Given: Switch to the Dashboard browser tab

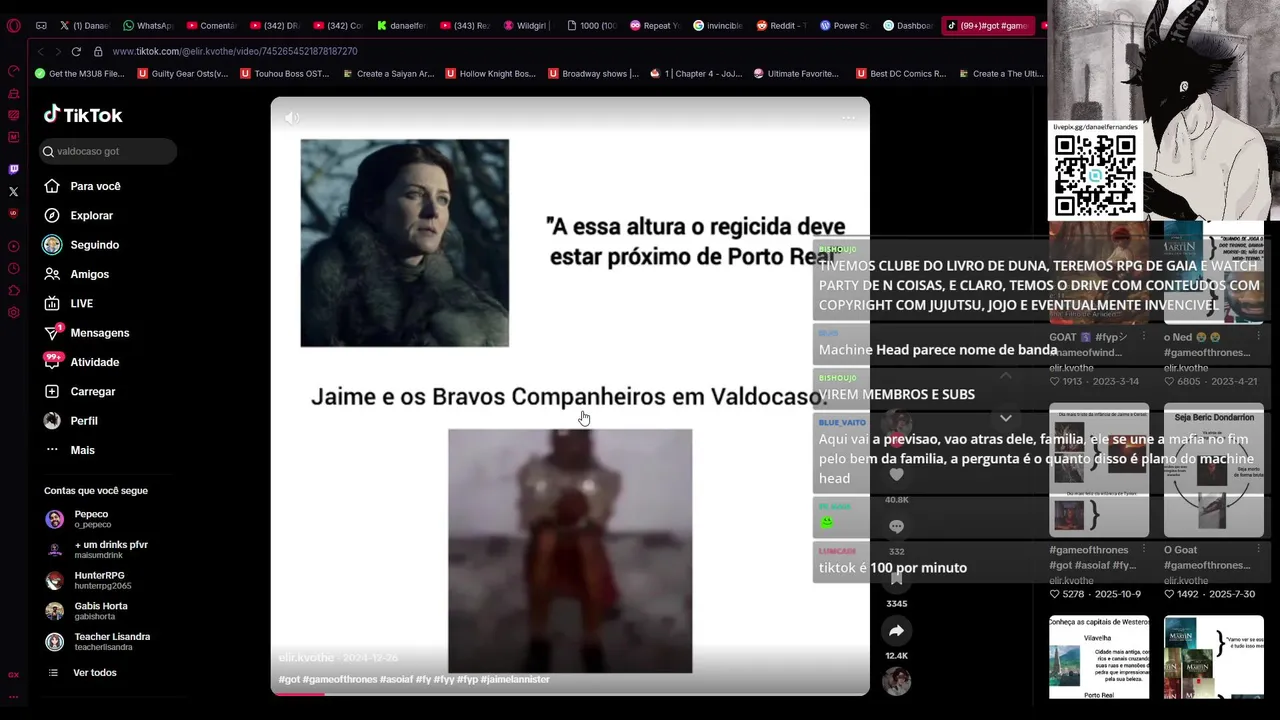Looking at the screenshot, I should coord(907,26).
